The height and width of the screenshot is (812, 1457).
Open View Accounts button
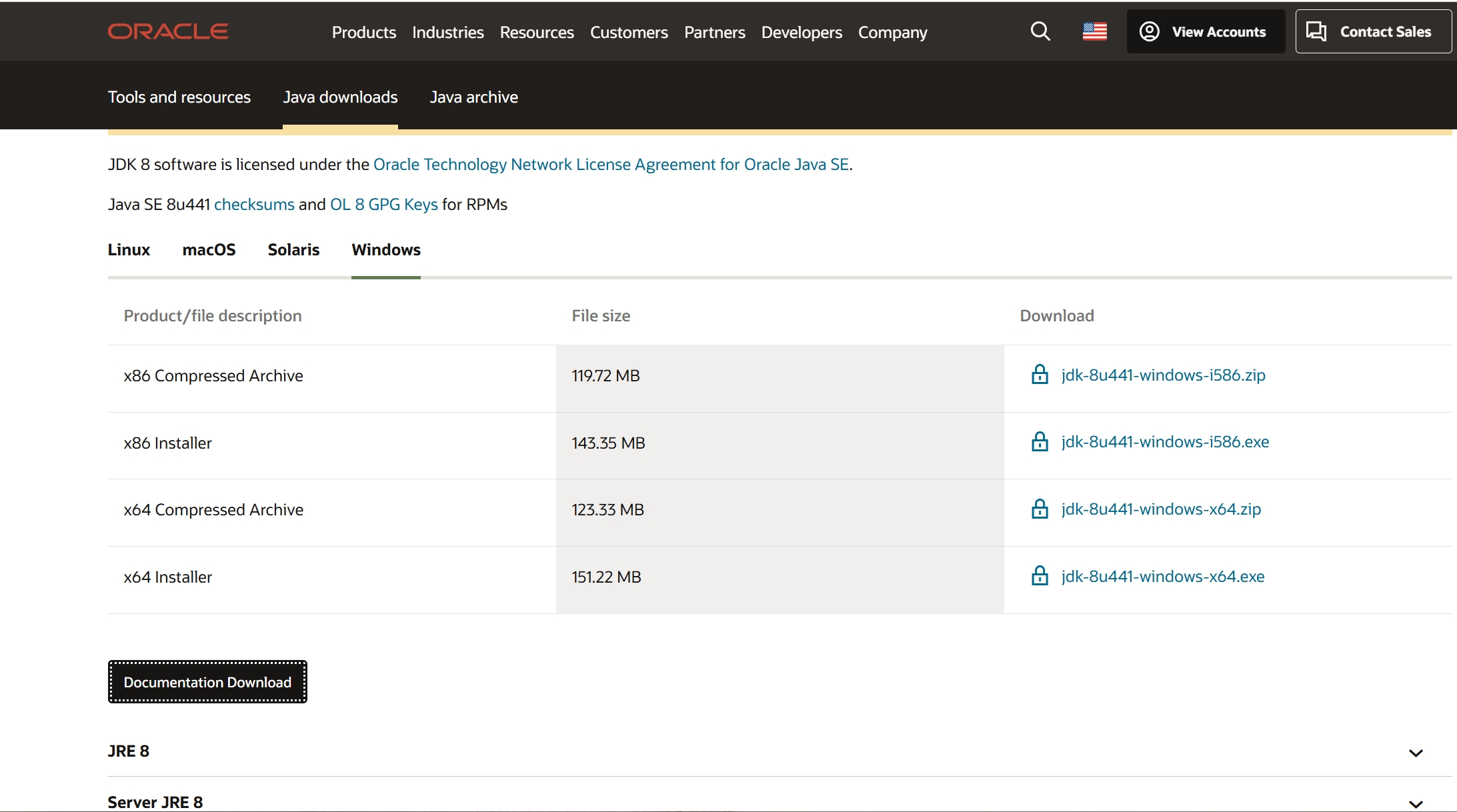coord(1205,31)
